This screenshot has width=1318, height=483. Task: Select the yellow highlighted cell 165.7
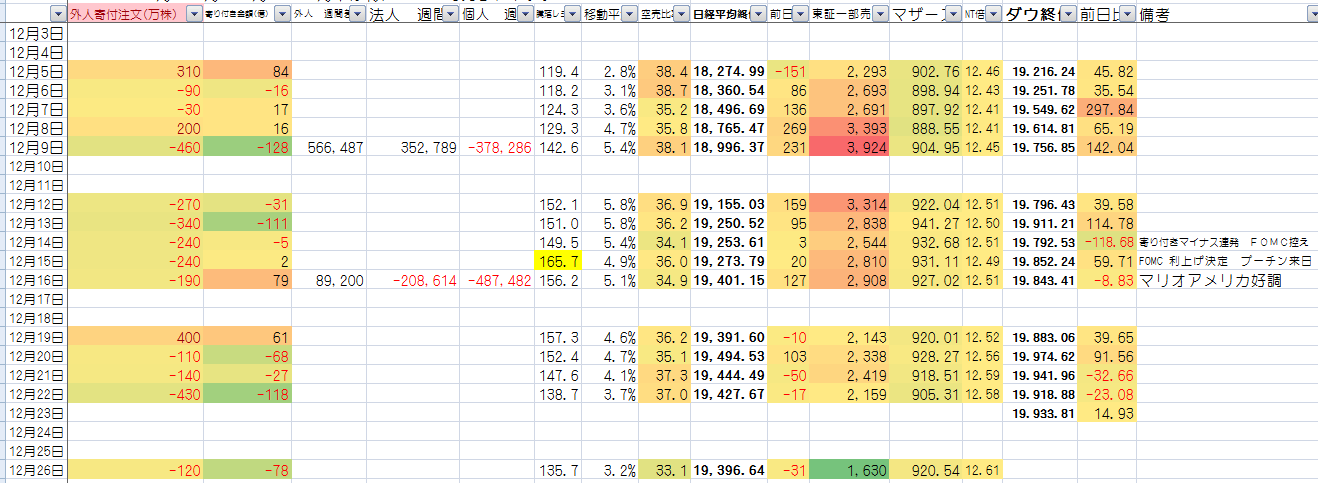[556, 261]
